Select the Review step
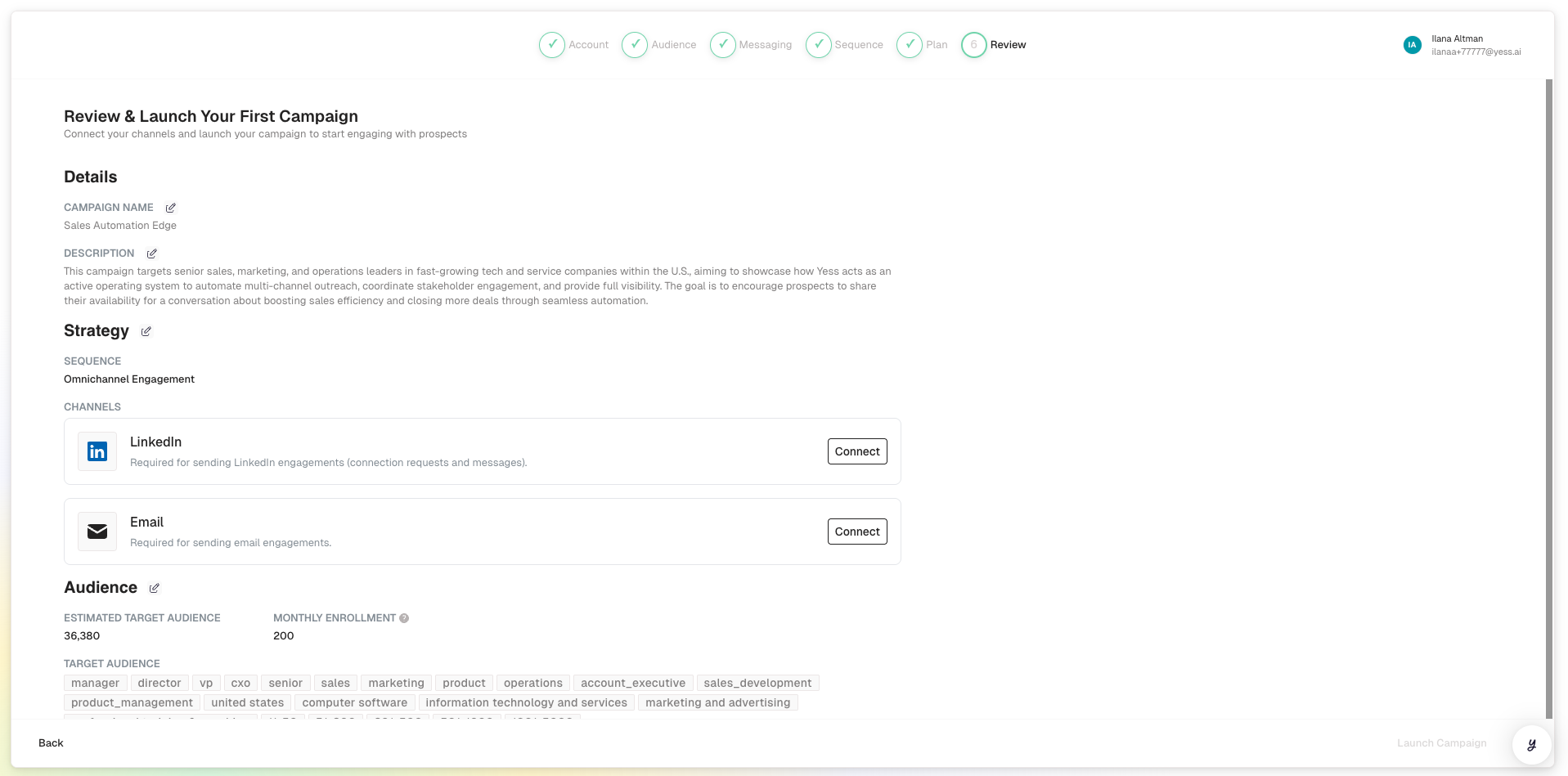 [994, 45]
